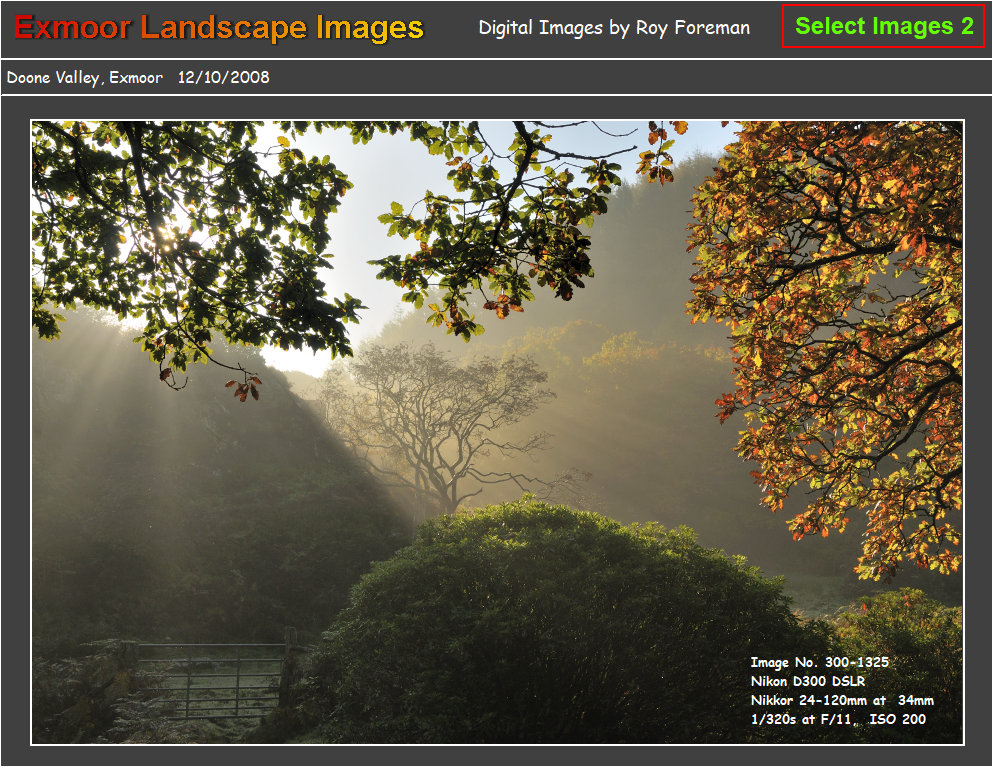Click the date 12/10/2008
The width and height of the screenshot is (993, 767).
pos(224,77)
